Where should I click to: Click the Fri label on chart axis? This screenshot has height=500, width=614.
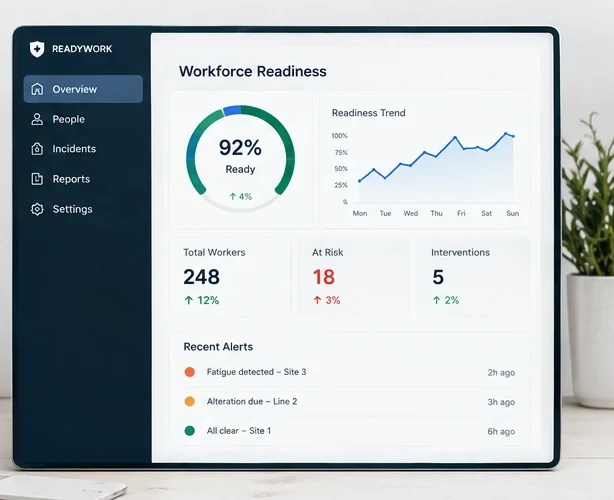click(x=461, y=213)
